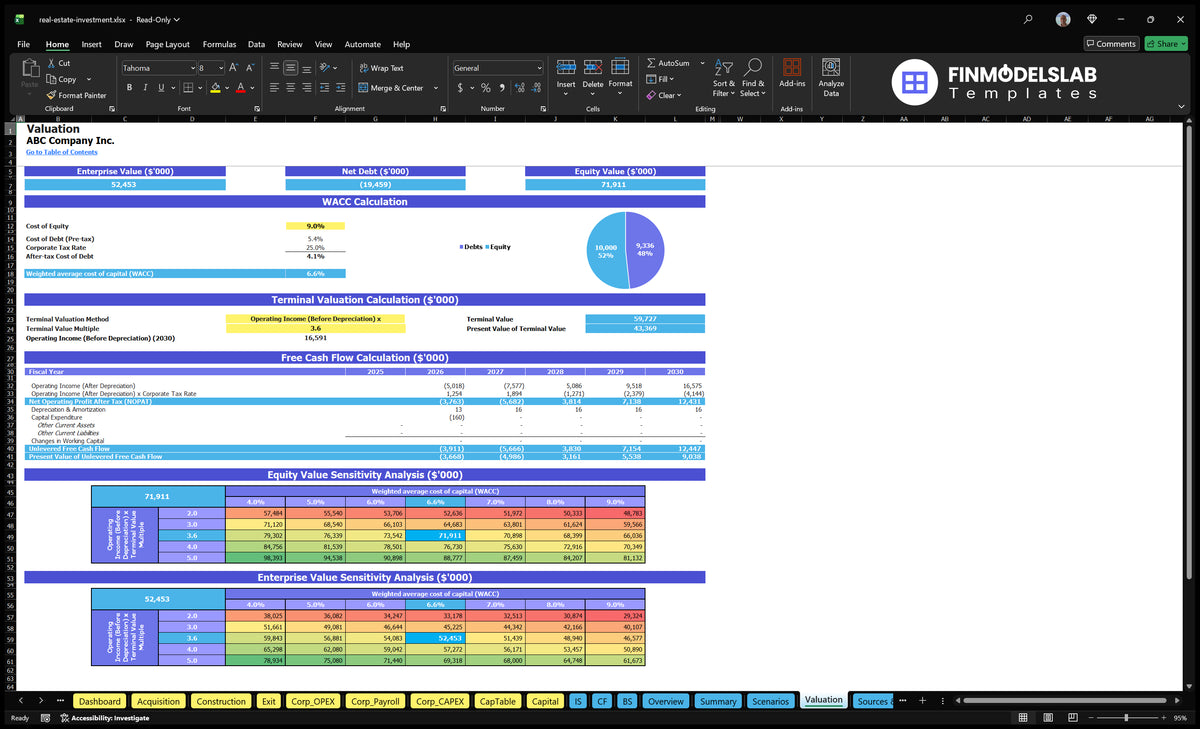Toggle Center horizontal alignment
The height and width of the screenshot is (729, 1200).
(x=290, y=88)
